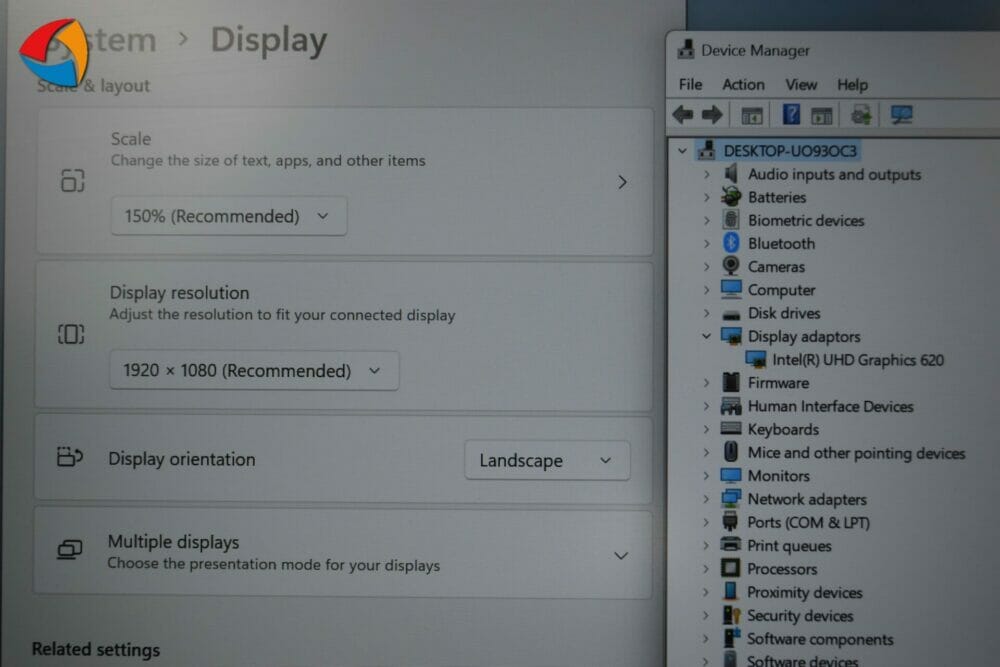1000x667 pixels.
Task: Select the Display adaptors icon
Action: point(731,335)
